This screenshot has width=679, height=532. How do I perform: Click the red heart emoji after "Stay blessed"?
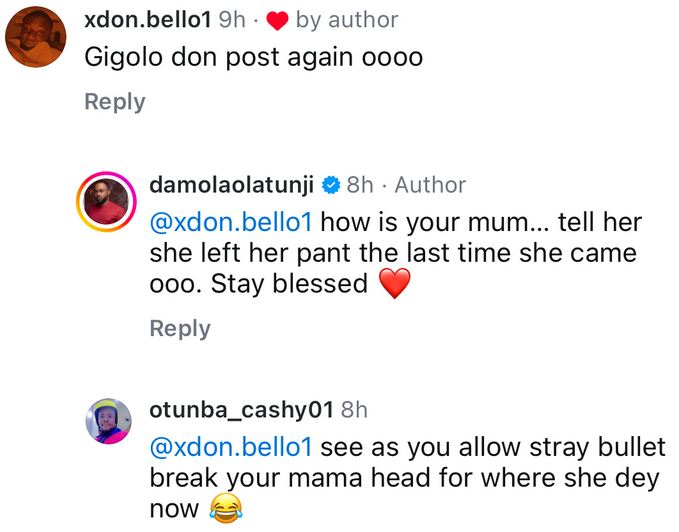coord(396,285)
